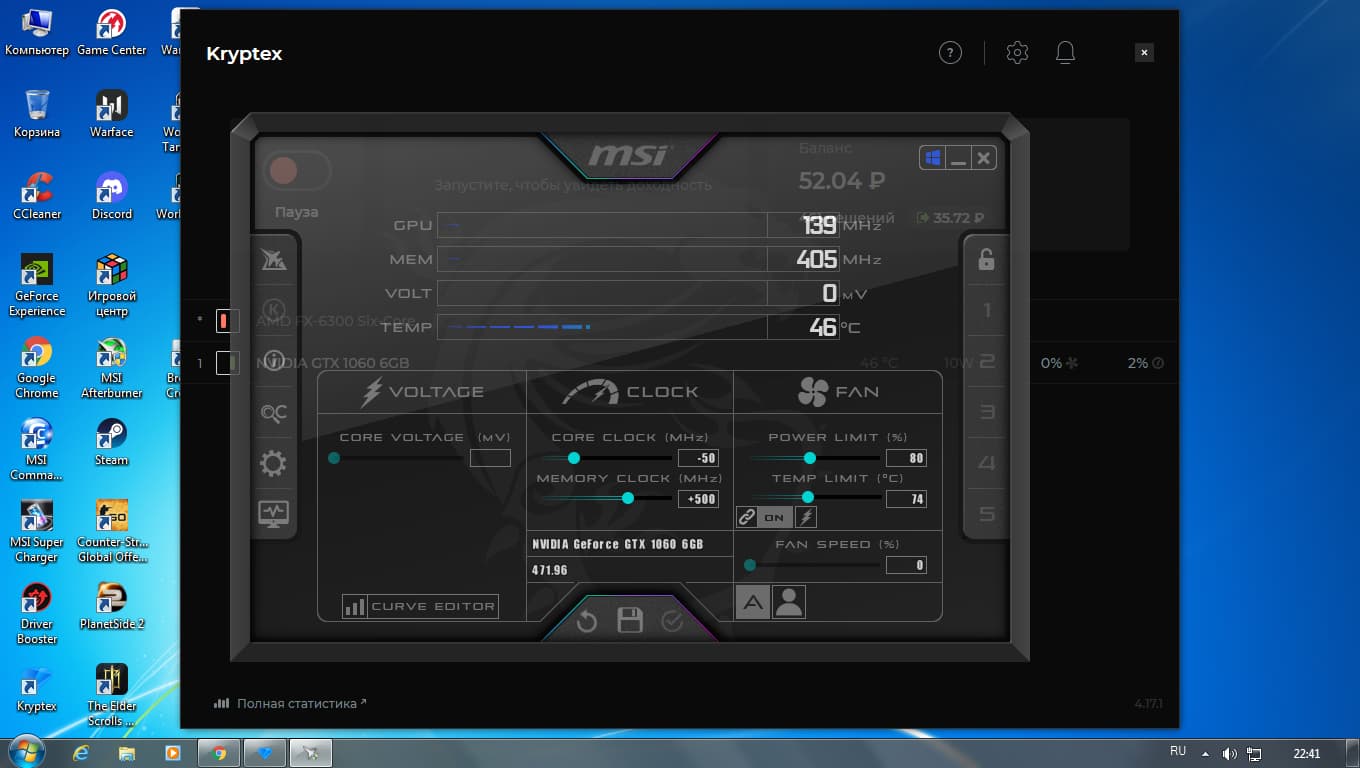This screenshot has height=768, width=1360.
Task: Click the profile lock icon
Action: (x=986, y=259)
